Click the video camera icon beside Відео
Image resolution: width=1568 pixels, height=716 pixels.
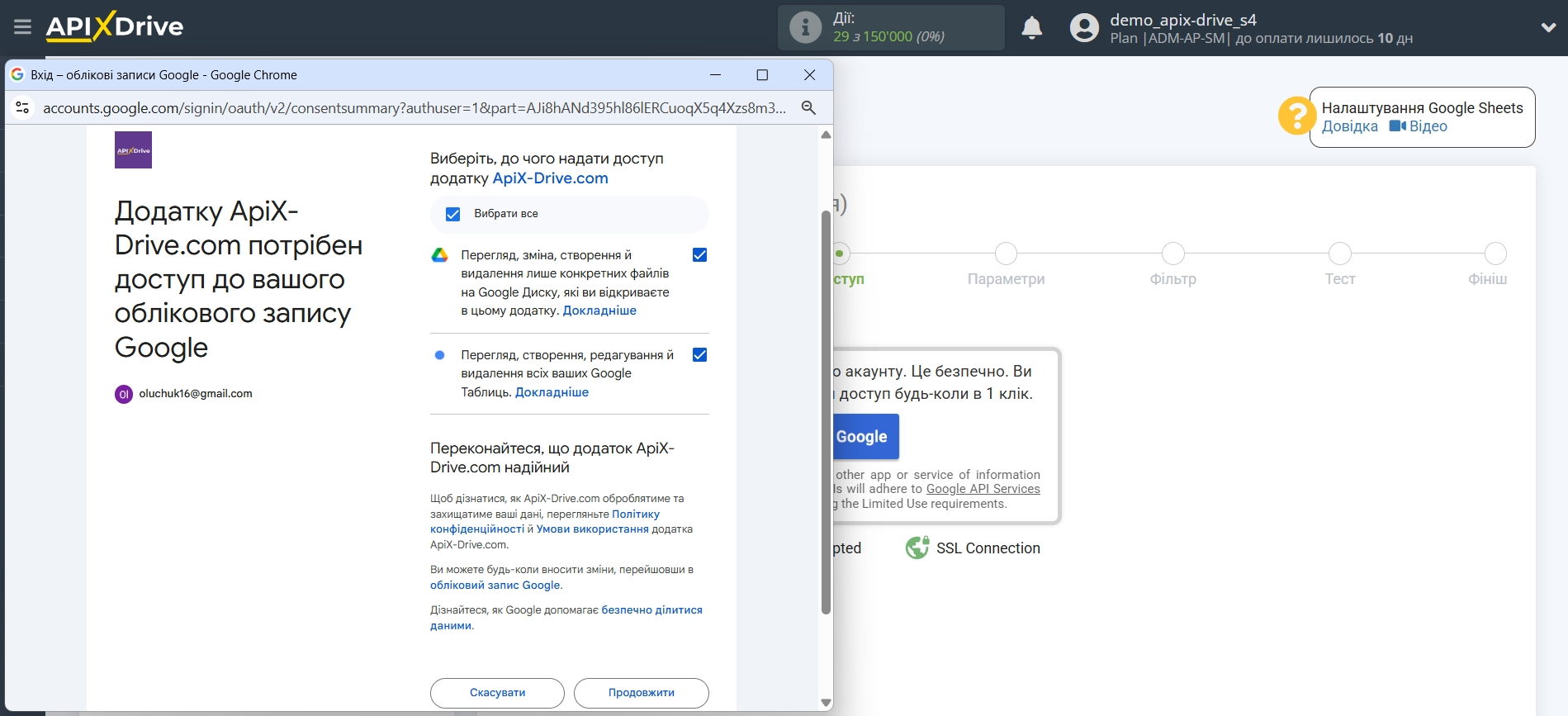click(1397, 126)
